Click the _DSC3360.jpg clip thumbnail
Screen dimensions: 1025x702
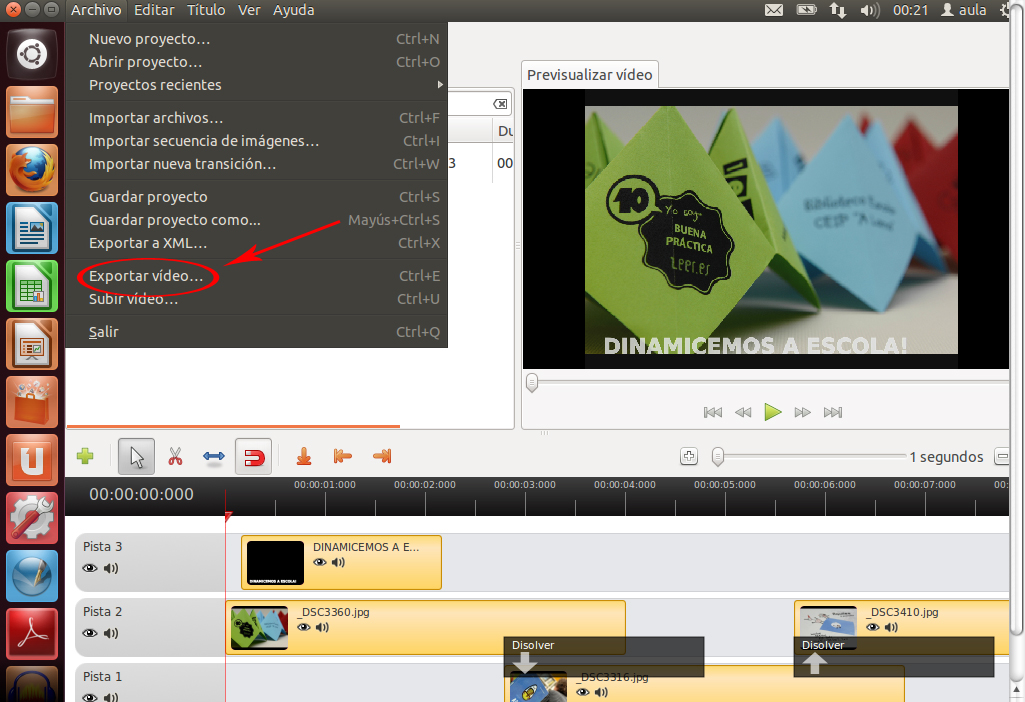point(259,628)
